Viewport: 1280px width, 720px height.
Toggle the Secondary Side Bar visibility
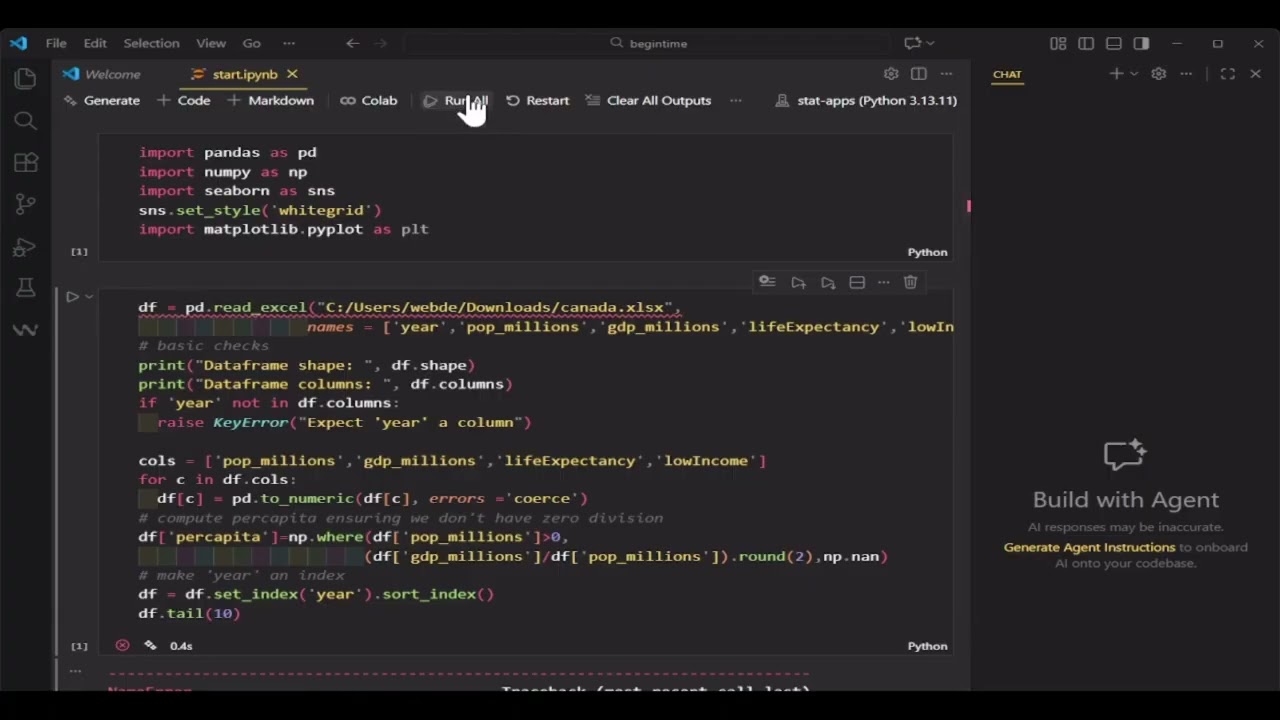coord(1141,43)
